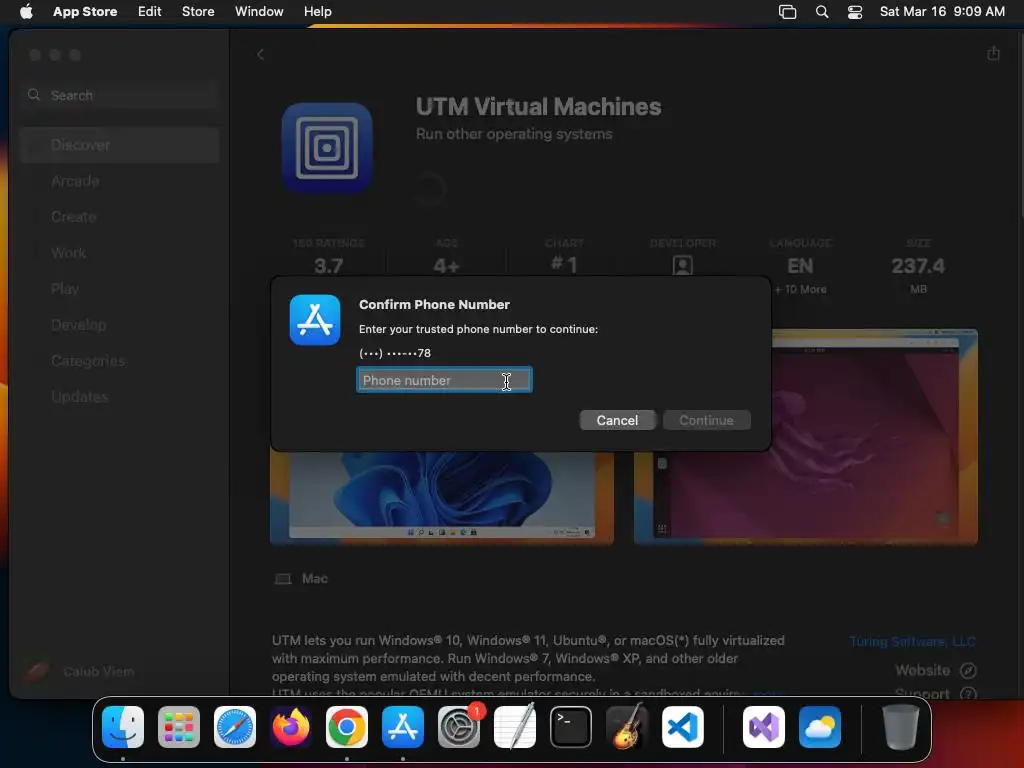Open the Windows 11 screenshot thumbnail
Screen dimensions: 1024x768
(441, 498)
